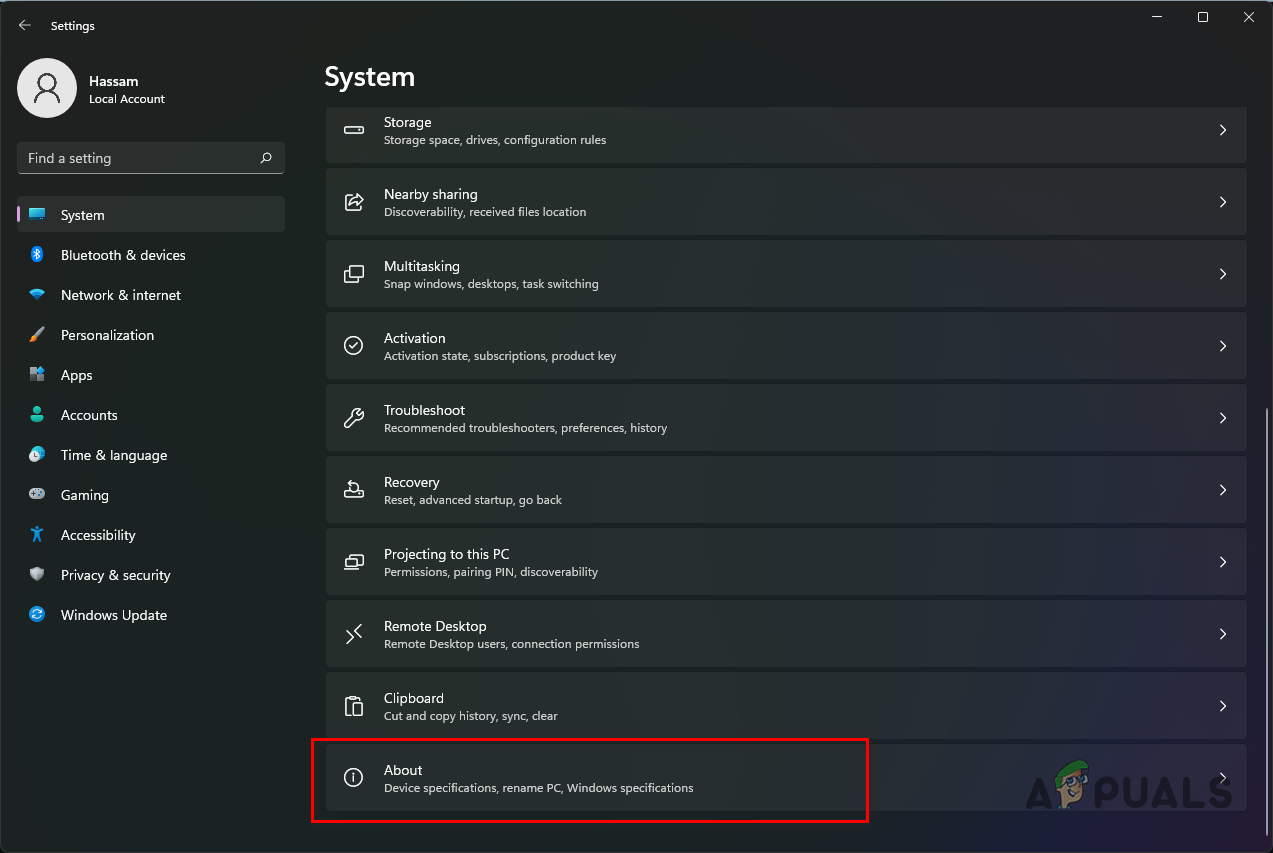1273x853 pixels.
Task: Expand the Remote Desktop chevron
Action: 1222,633
